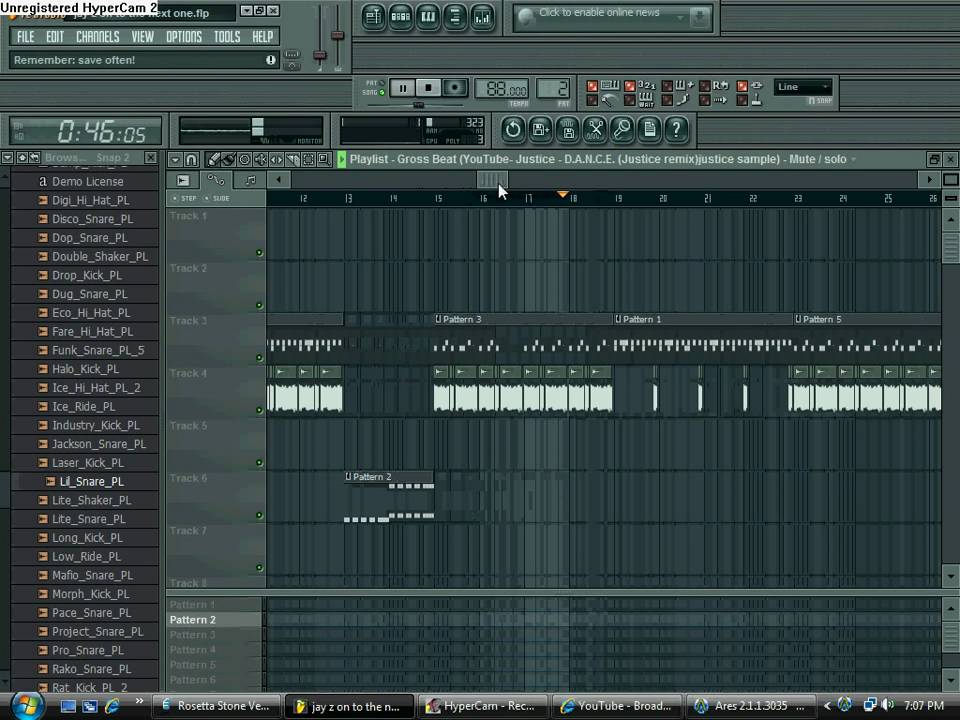Screen dimensions: 960x720
Task: Open the CHANNELS menu
Action: (x=98, y=37)
